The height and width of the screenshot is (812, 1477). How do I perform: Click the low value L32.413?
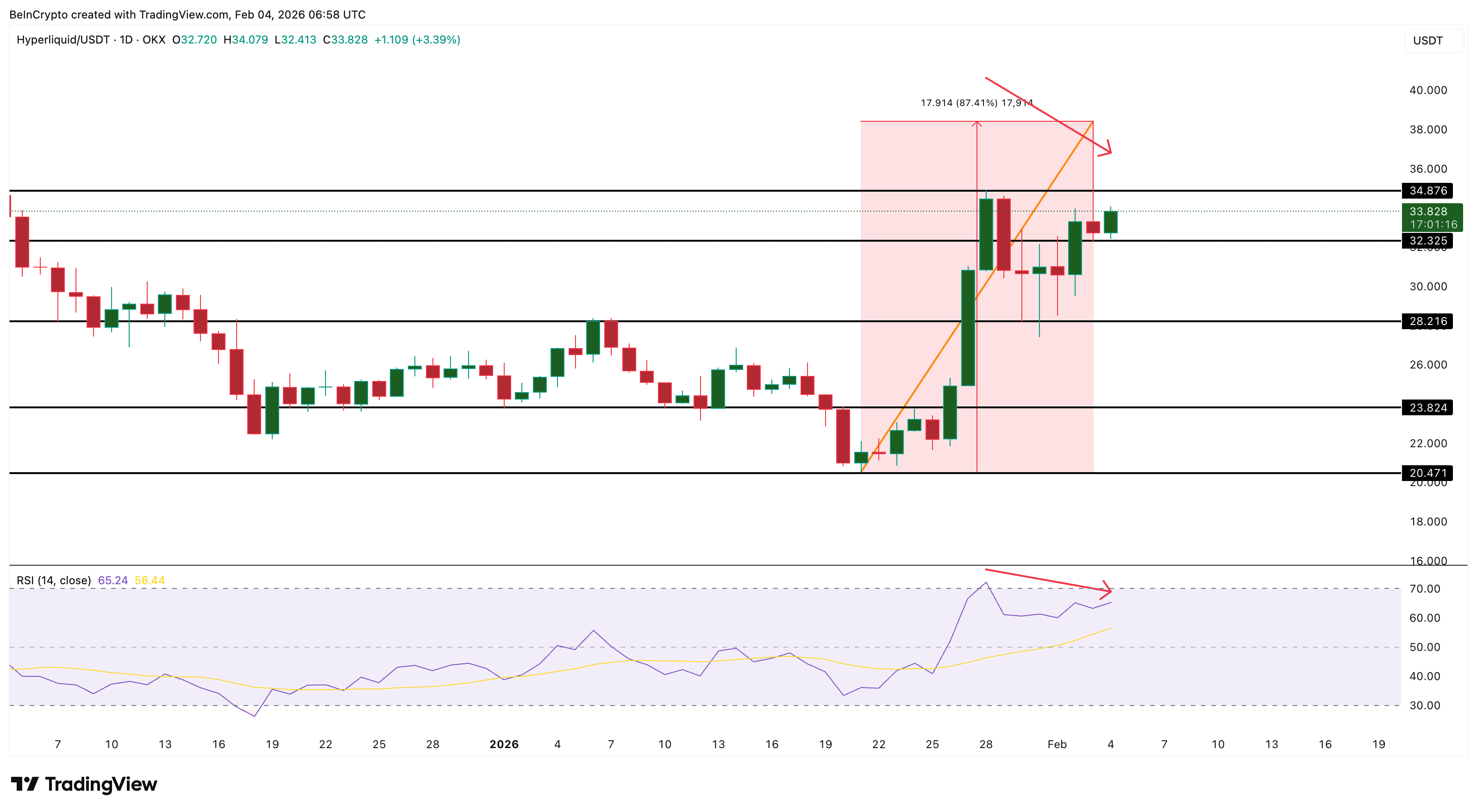[x=295, y=40]
